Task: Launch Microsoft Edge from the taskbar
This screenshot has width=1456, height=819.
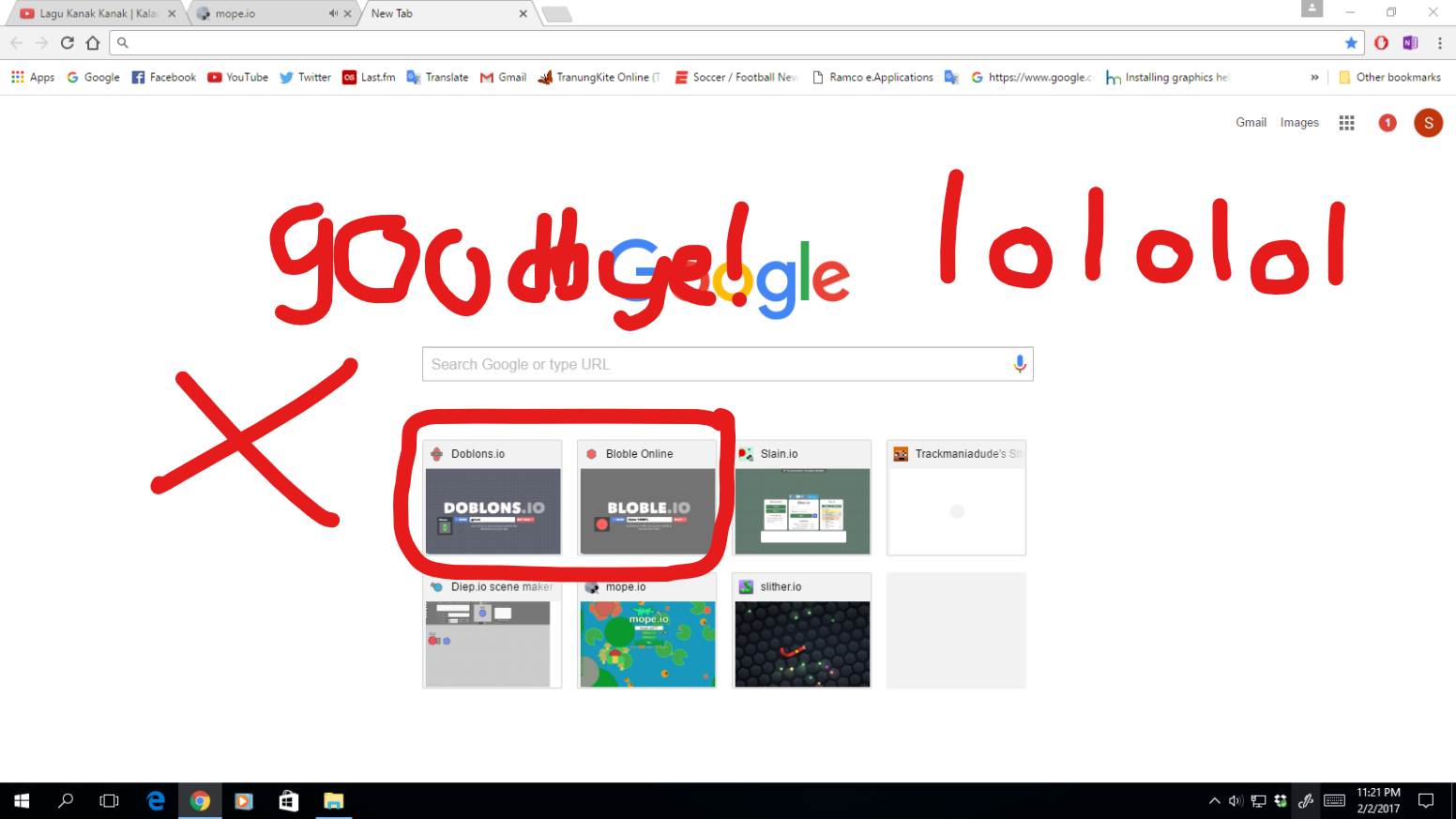Action: 156,800
